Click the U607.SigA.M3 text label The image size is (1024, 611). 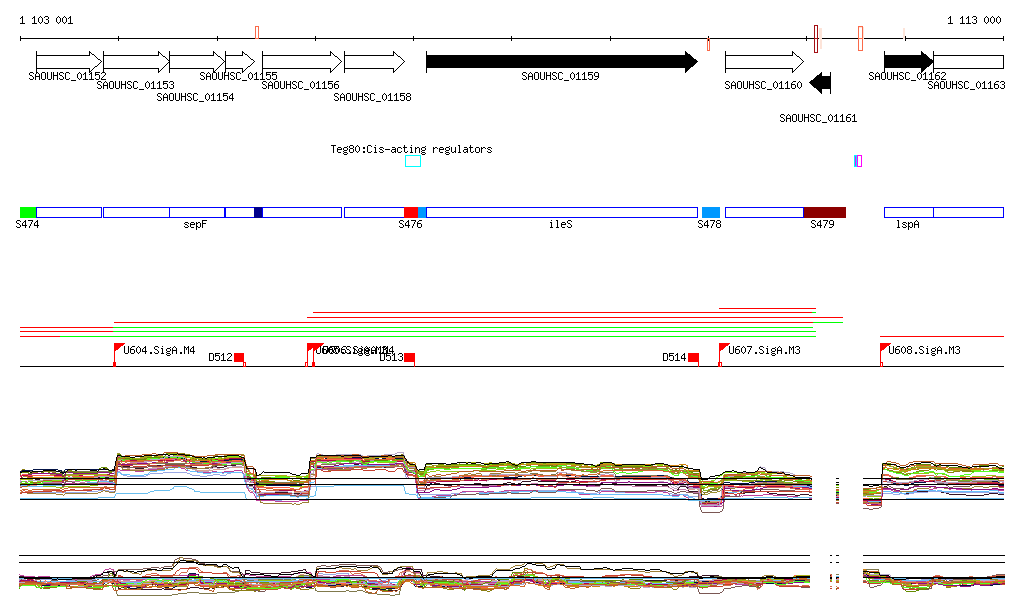pyautogui.click(x=764, y=351)
